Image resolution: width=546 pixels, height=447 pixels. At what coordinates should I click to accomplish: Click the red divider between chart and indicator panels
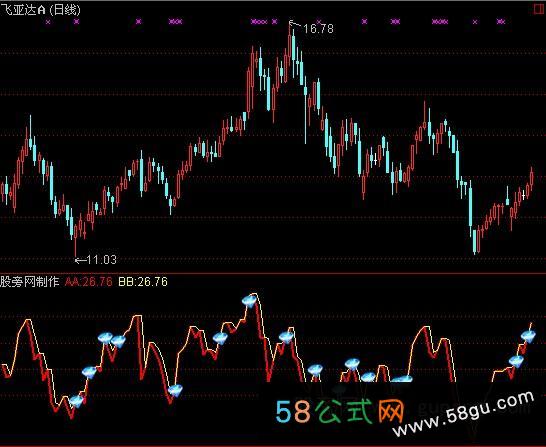273,273
